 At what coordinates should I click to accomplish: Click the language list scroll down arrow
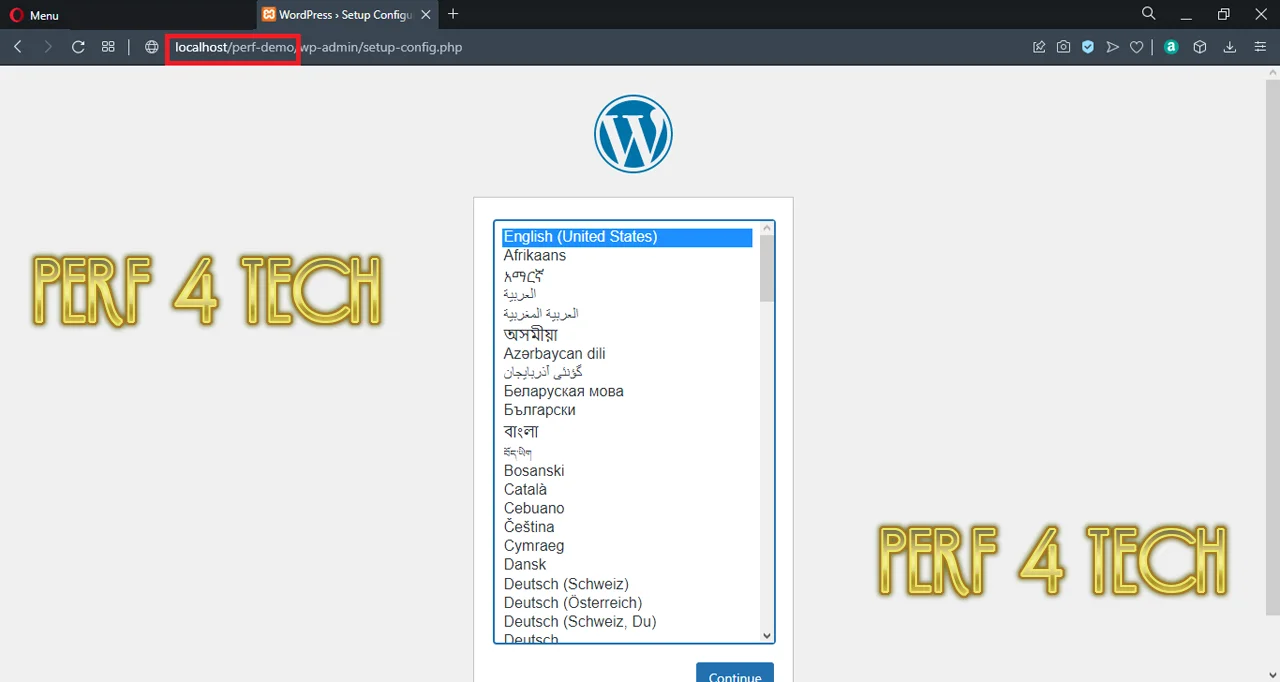pyautogui.click(x=767, y=635)
